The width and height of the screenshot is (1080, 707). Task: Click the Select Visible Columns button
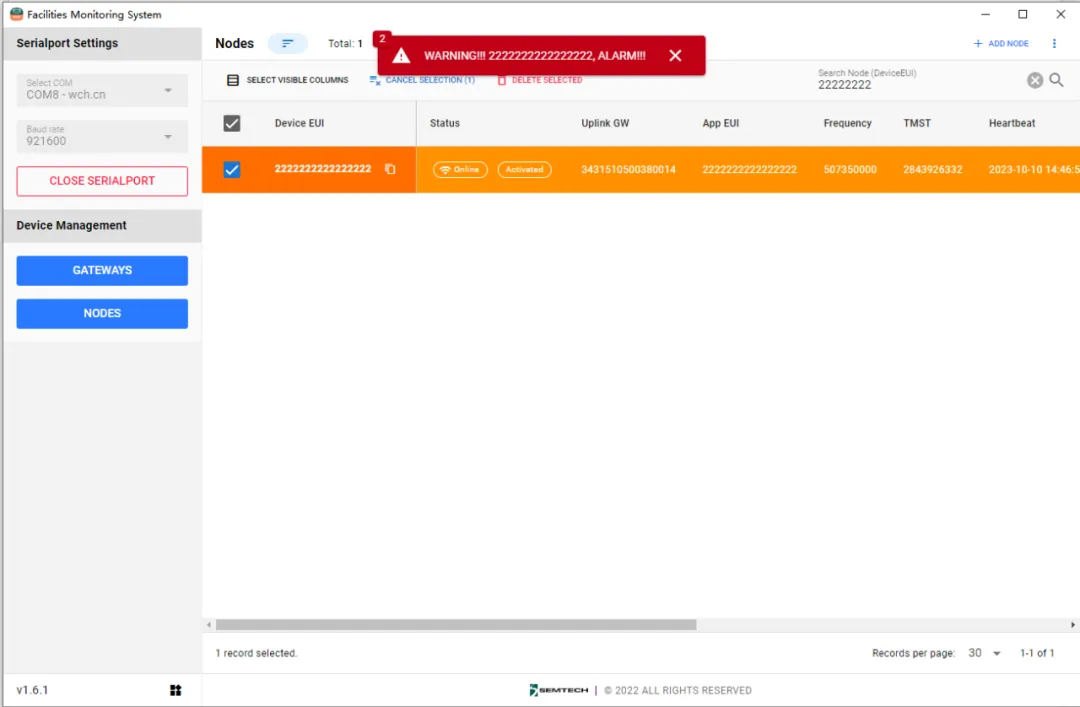(288, 80)
